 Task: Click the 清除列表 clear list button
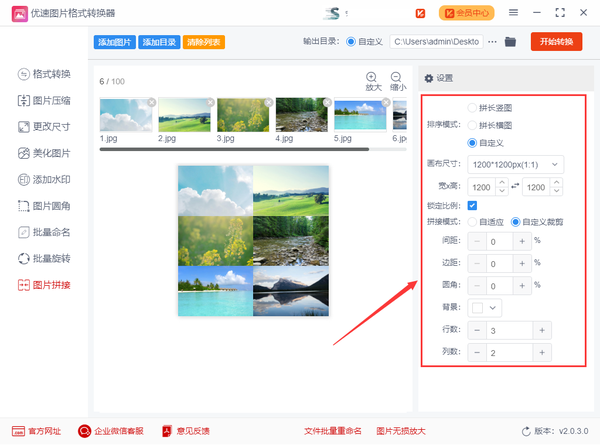coord(204,42)
